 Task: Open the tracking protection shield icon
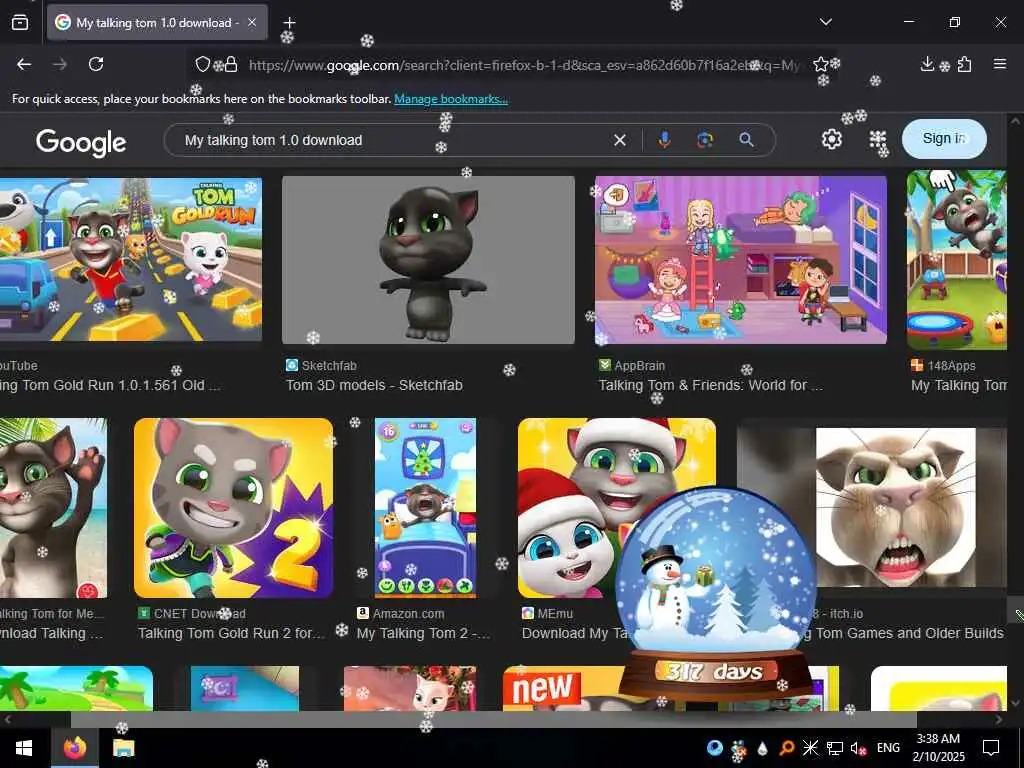pos(203,64)
